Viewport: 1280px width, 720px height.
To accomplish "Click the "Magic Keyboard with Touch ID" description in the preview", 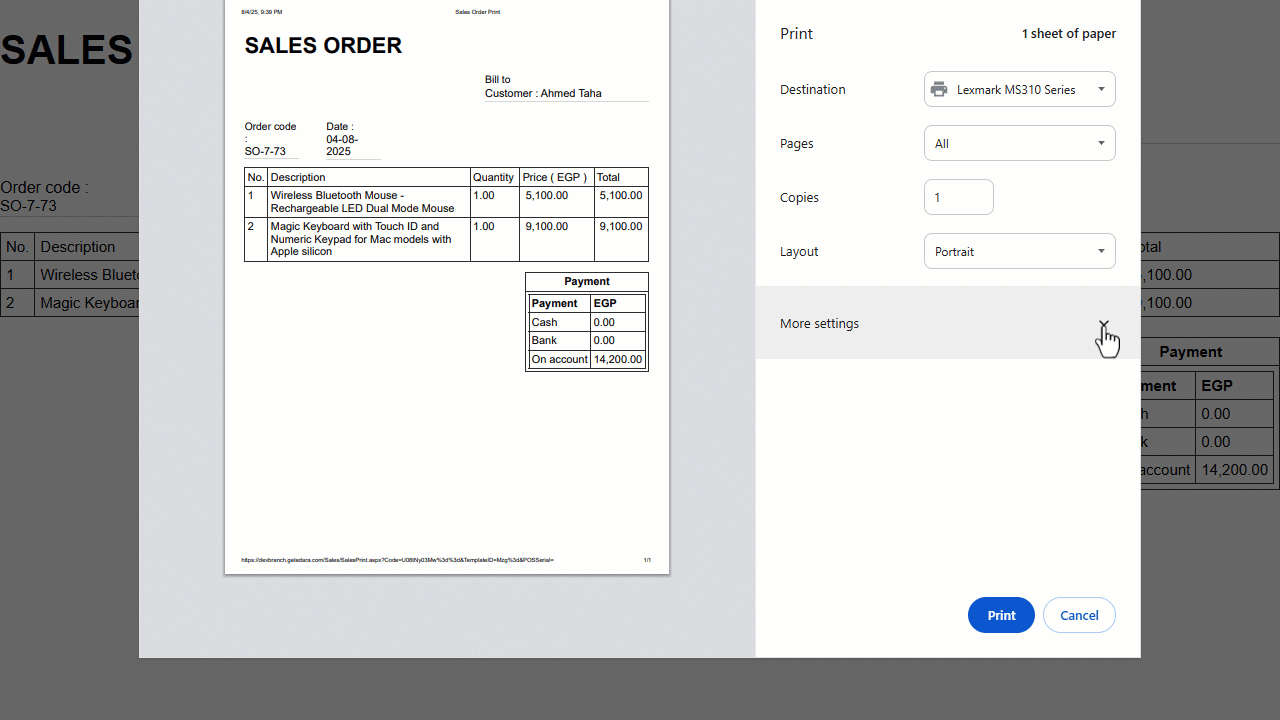I will [x=361, y=239].
